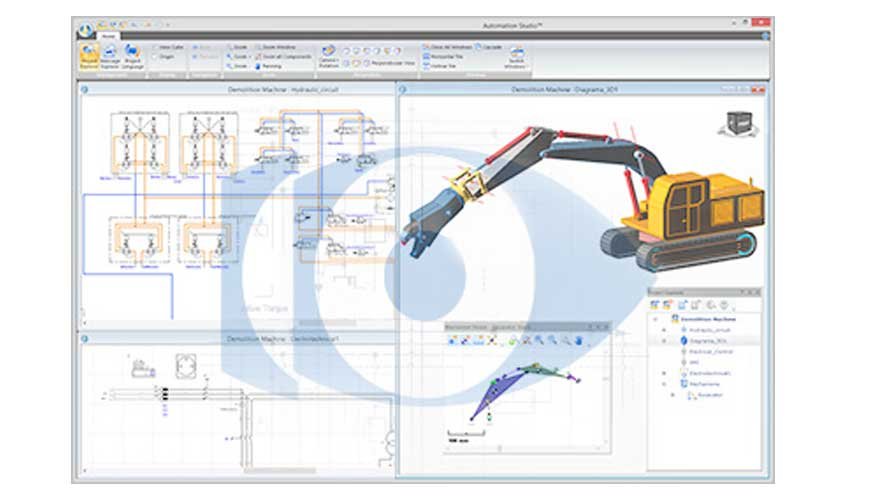Click the 3D navigation view cube
The height and width of the screenshot is (500, 870).
click(739, 123)
